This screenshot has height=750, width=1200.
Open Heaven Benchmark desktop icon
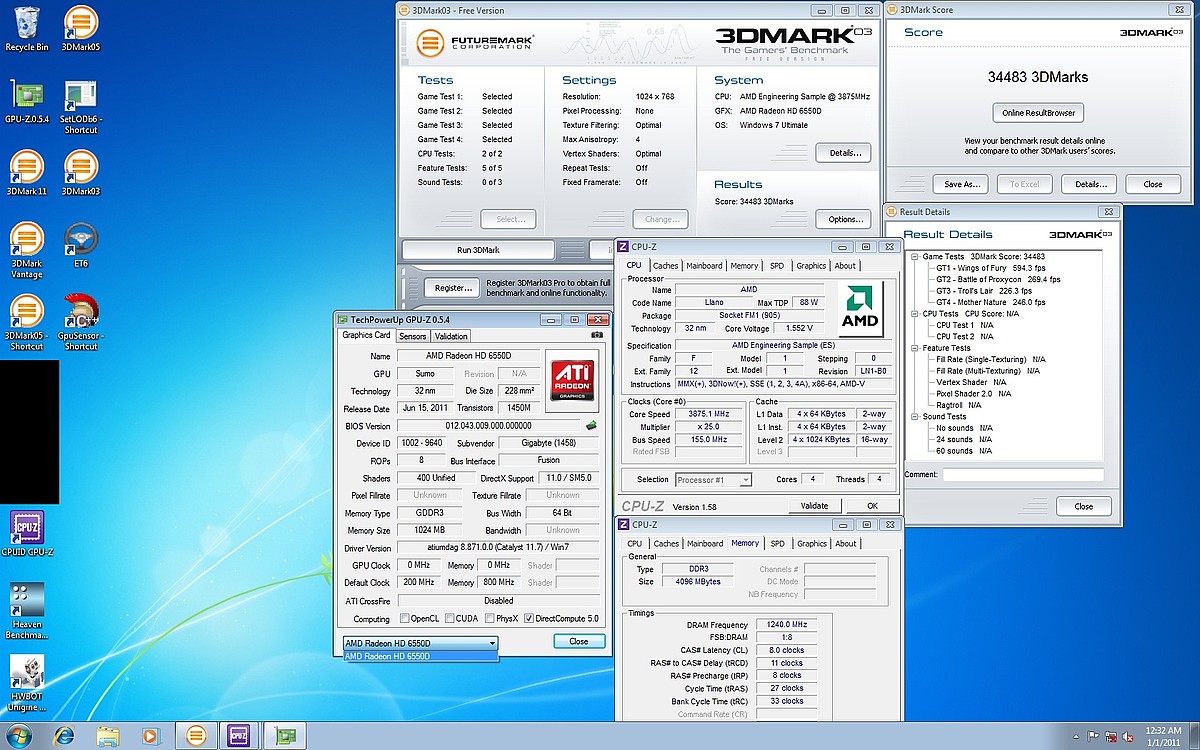(27, 611)
